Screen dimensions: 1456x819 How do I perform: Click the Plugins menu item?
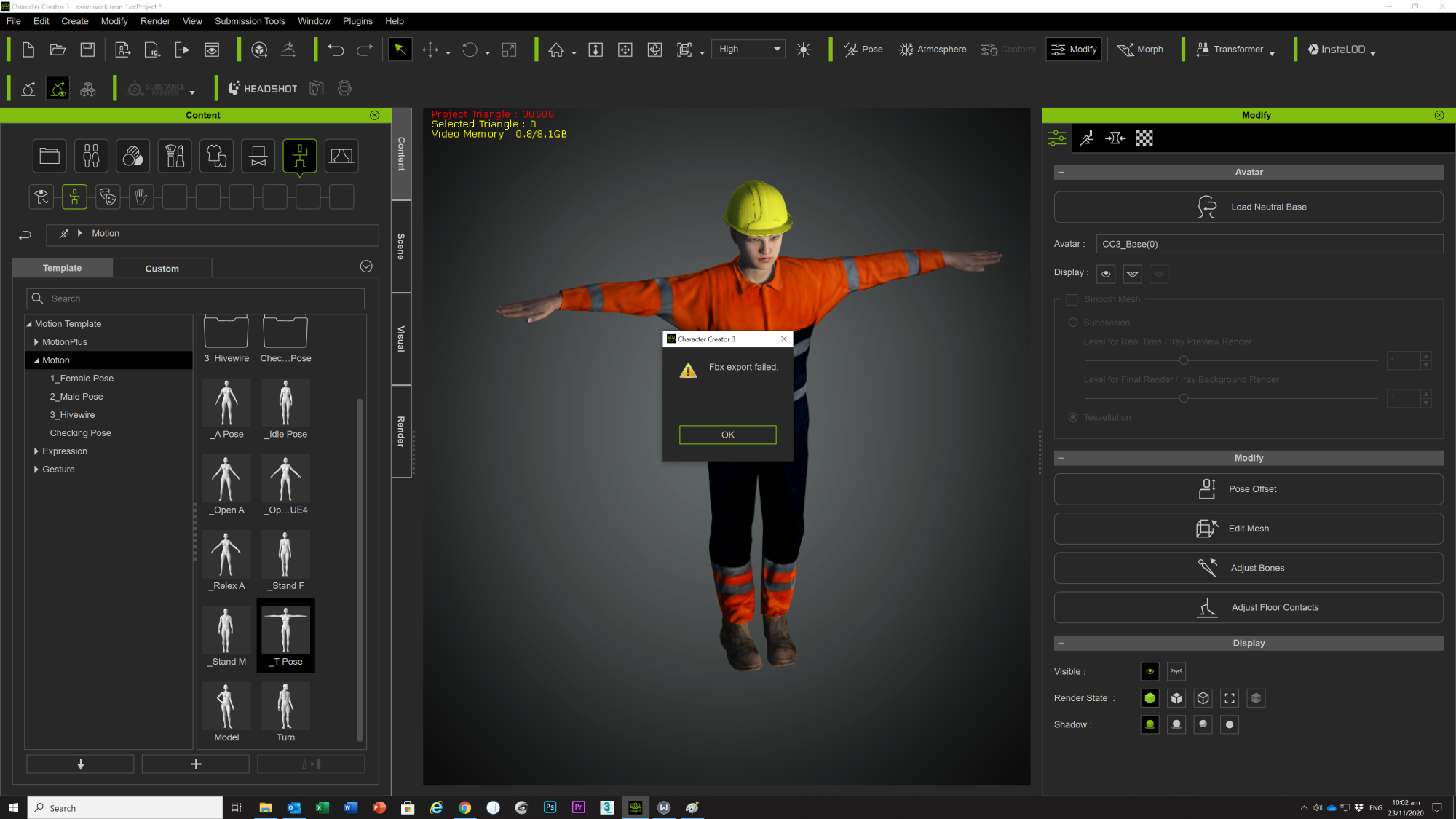click(355, 21)
